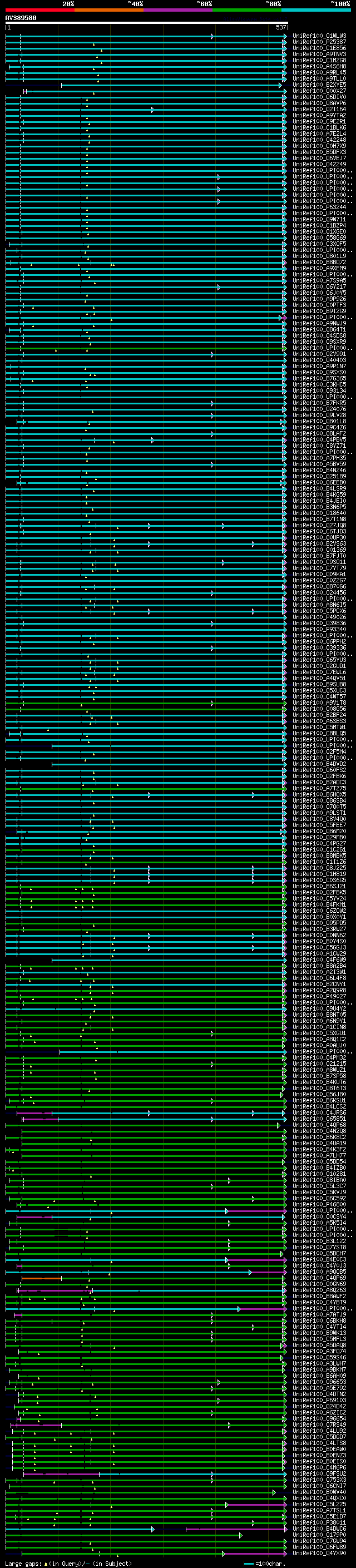The height and width of the screenshot is (1568, 356).
Task: Open hit UniRef100_A7TSL1
Action: [319, 1511]
